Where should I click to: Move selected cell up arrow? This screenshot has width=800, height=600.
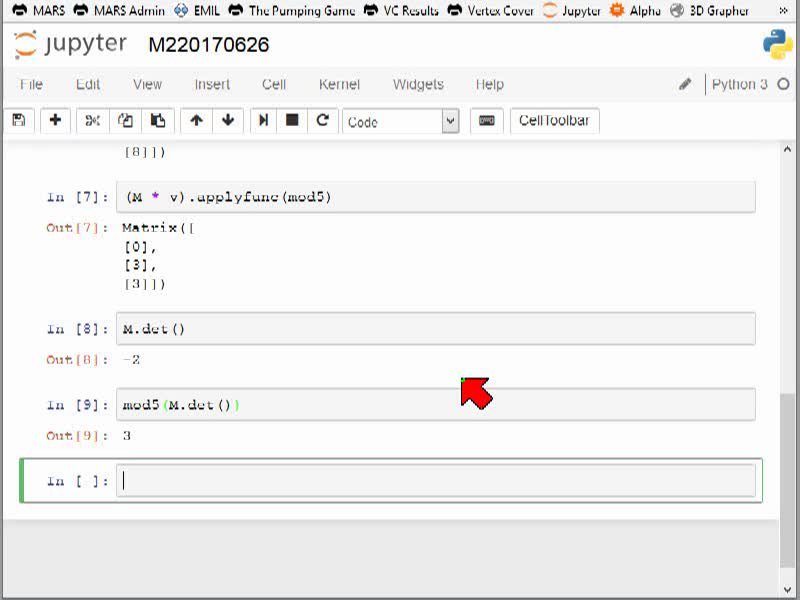tap(196, 120)
